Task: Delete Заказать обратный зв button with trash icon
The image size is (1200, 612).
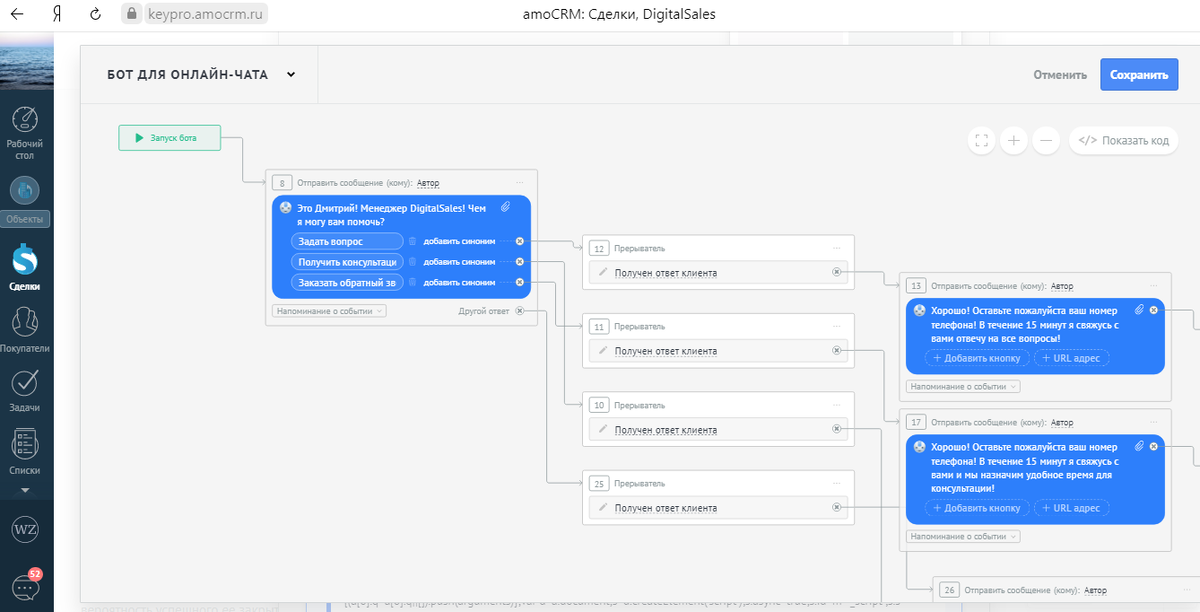Action: click(412, 282)
